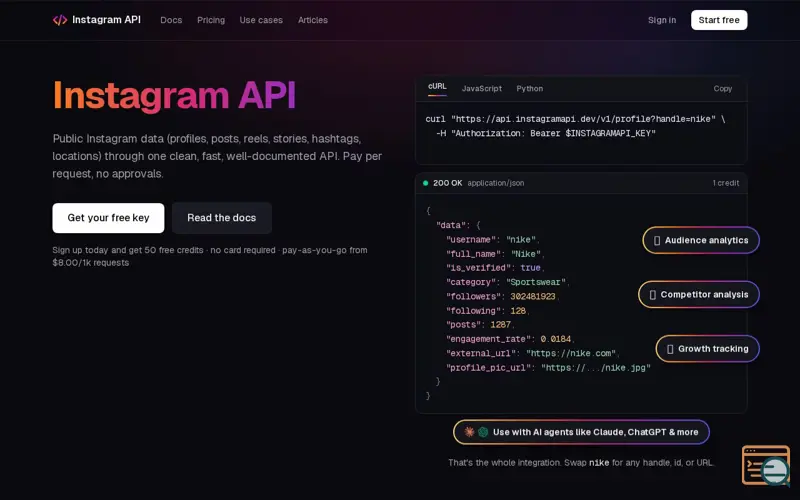Click the large Instagram API heading

174,95
